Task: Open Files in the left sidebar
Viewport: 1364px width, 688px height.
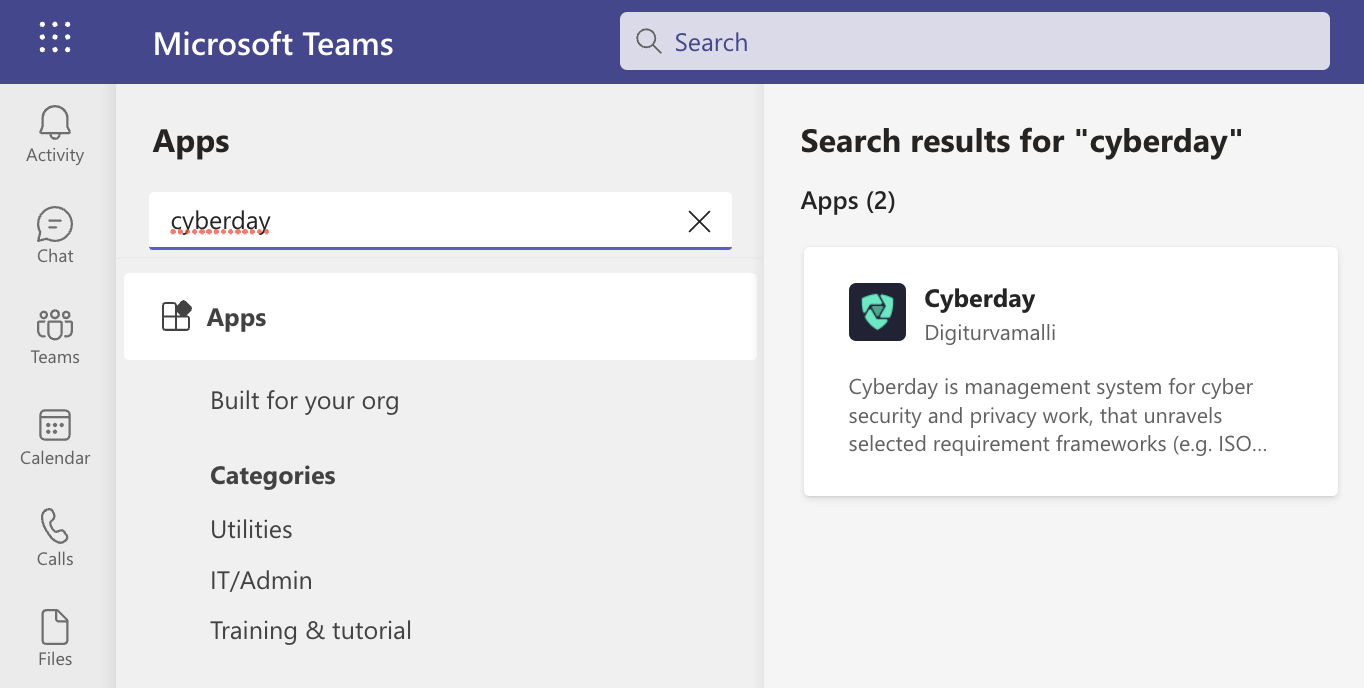Action: [x=55, y=638]
